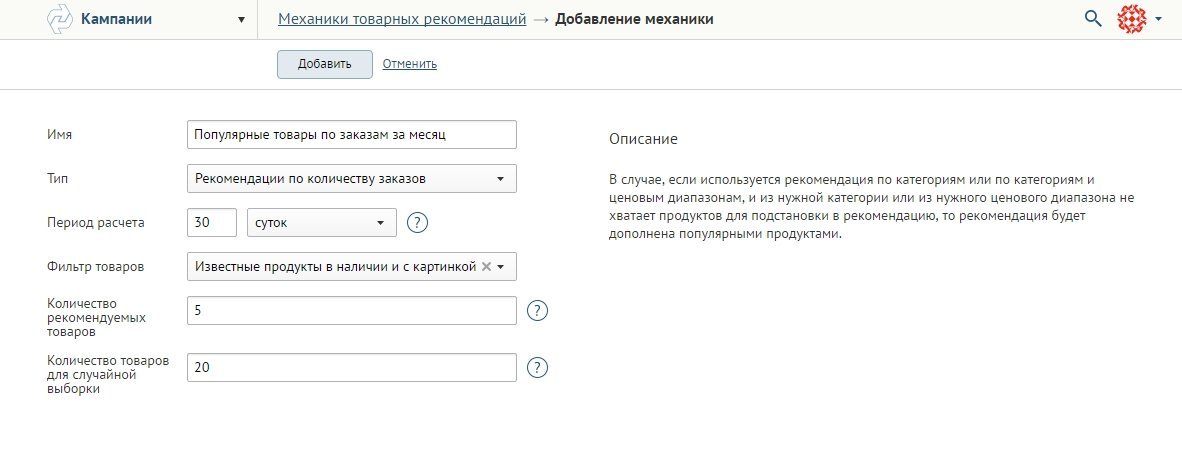Show help for Количество рекомендуемых товаров

coord(537,311)
